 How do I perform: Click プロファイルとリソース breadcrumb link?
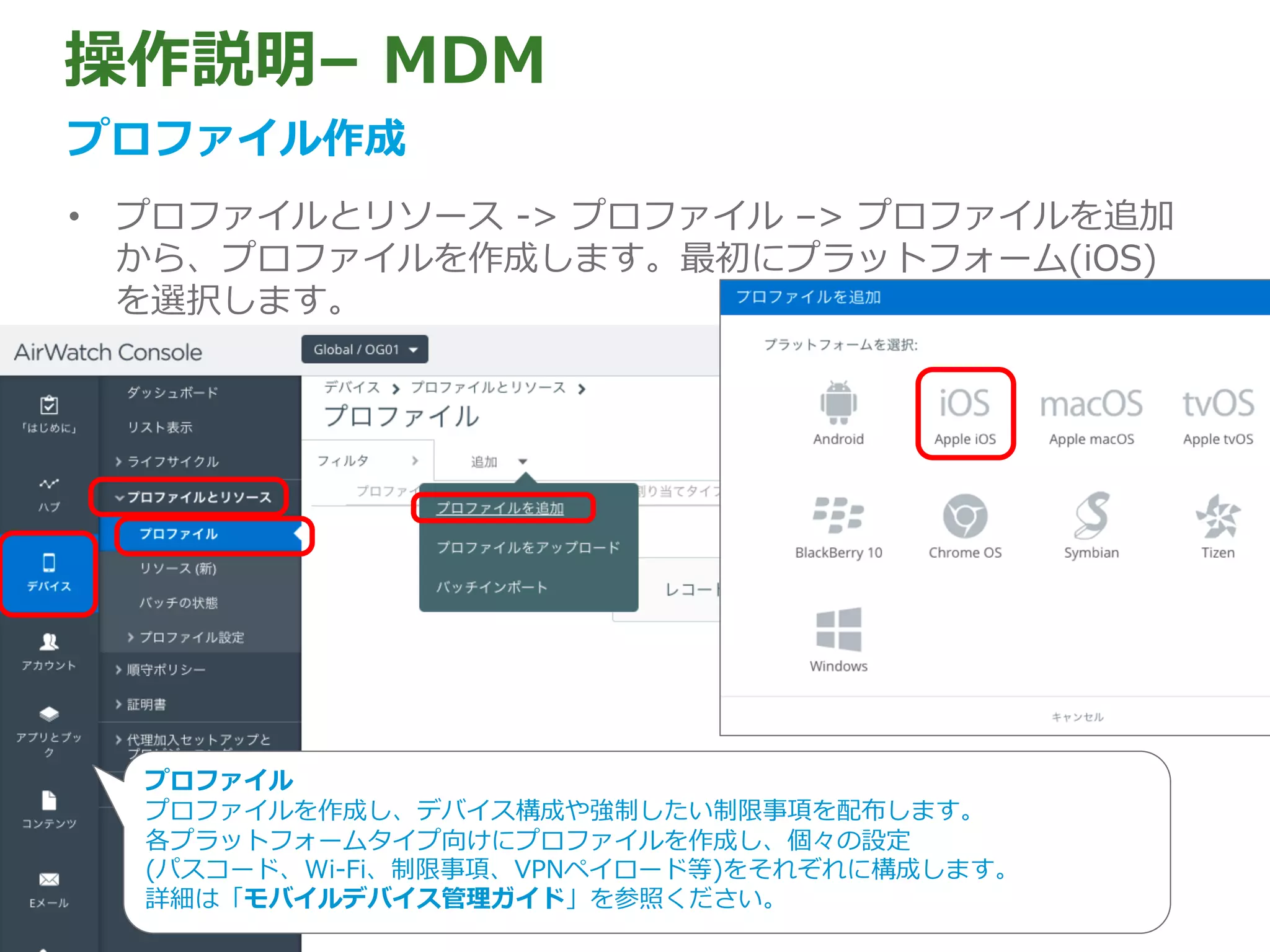pyautogui.click(x=488, y=387)
